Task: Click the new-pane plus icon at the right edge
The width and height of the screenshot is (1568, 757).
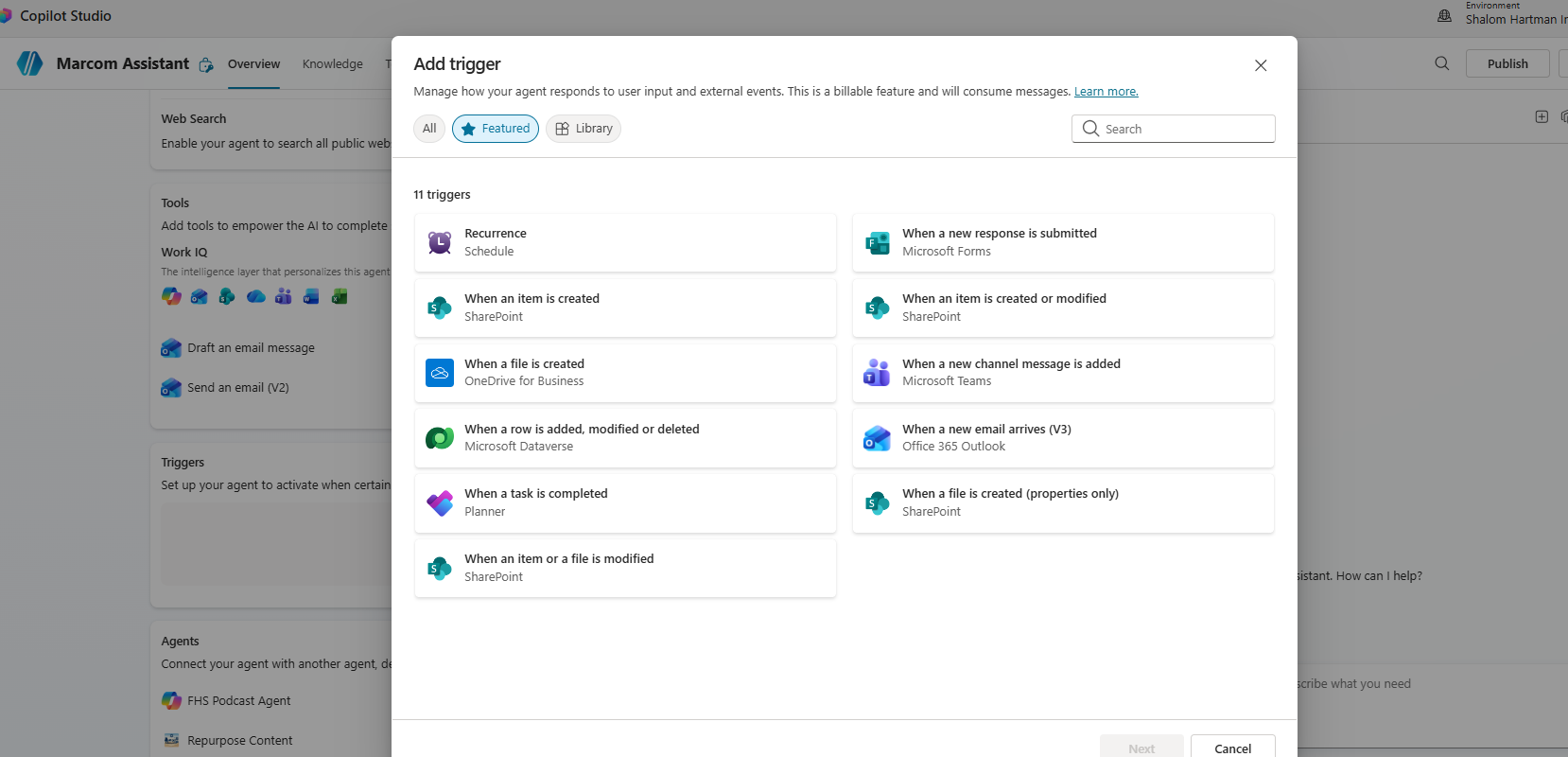Action: click(1542, 116)
